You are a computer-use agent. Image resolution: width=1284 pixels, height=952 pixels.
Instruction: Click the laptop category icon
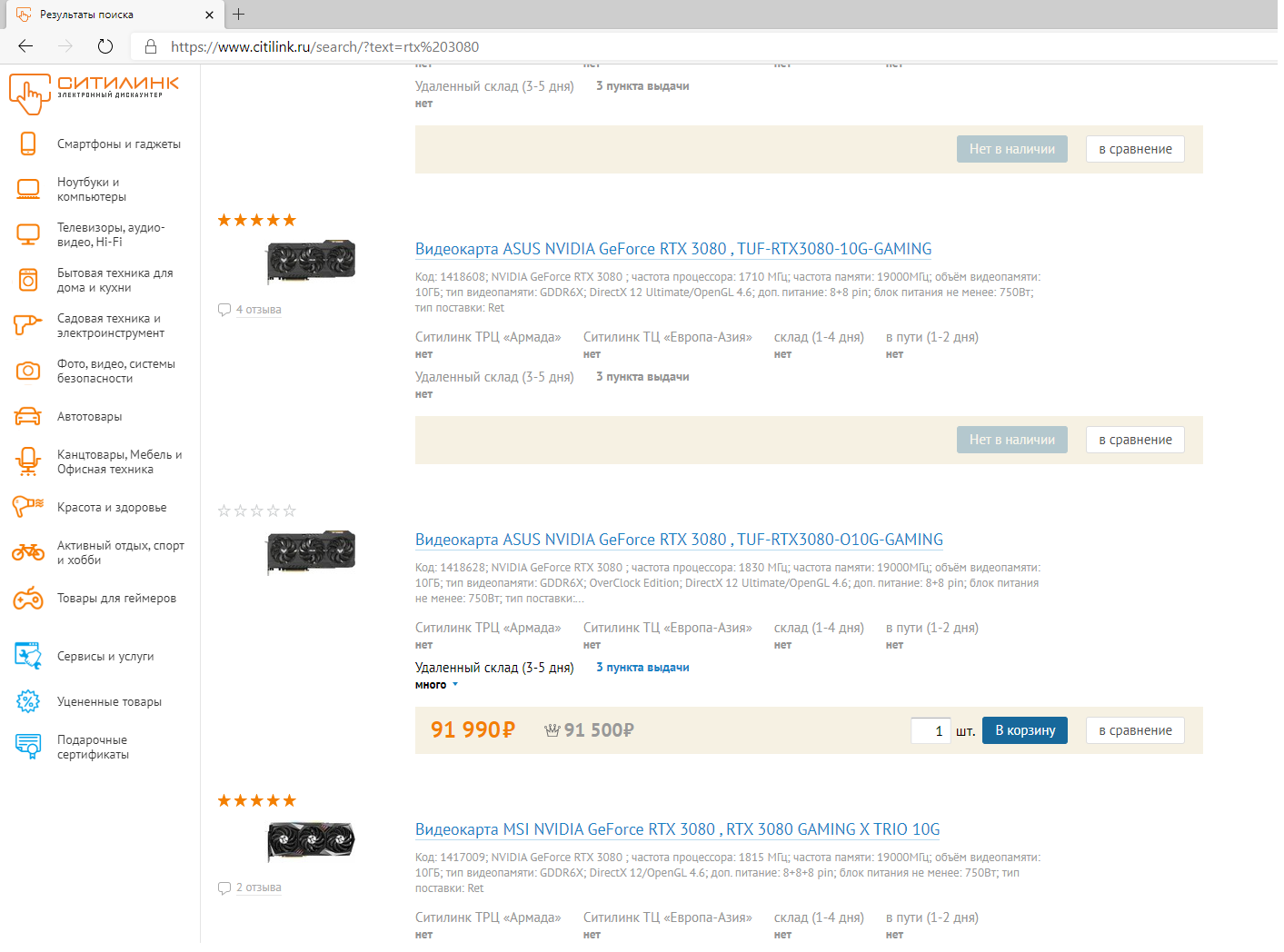click(x=28, y=189)
